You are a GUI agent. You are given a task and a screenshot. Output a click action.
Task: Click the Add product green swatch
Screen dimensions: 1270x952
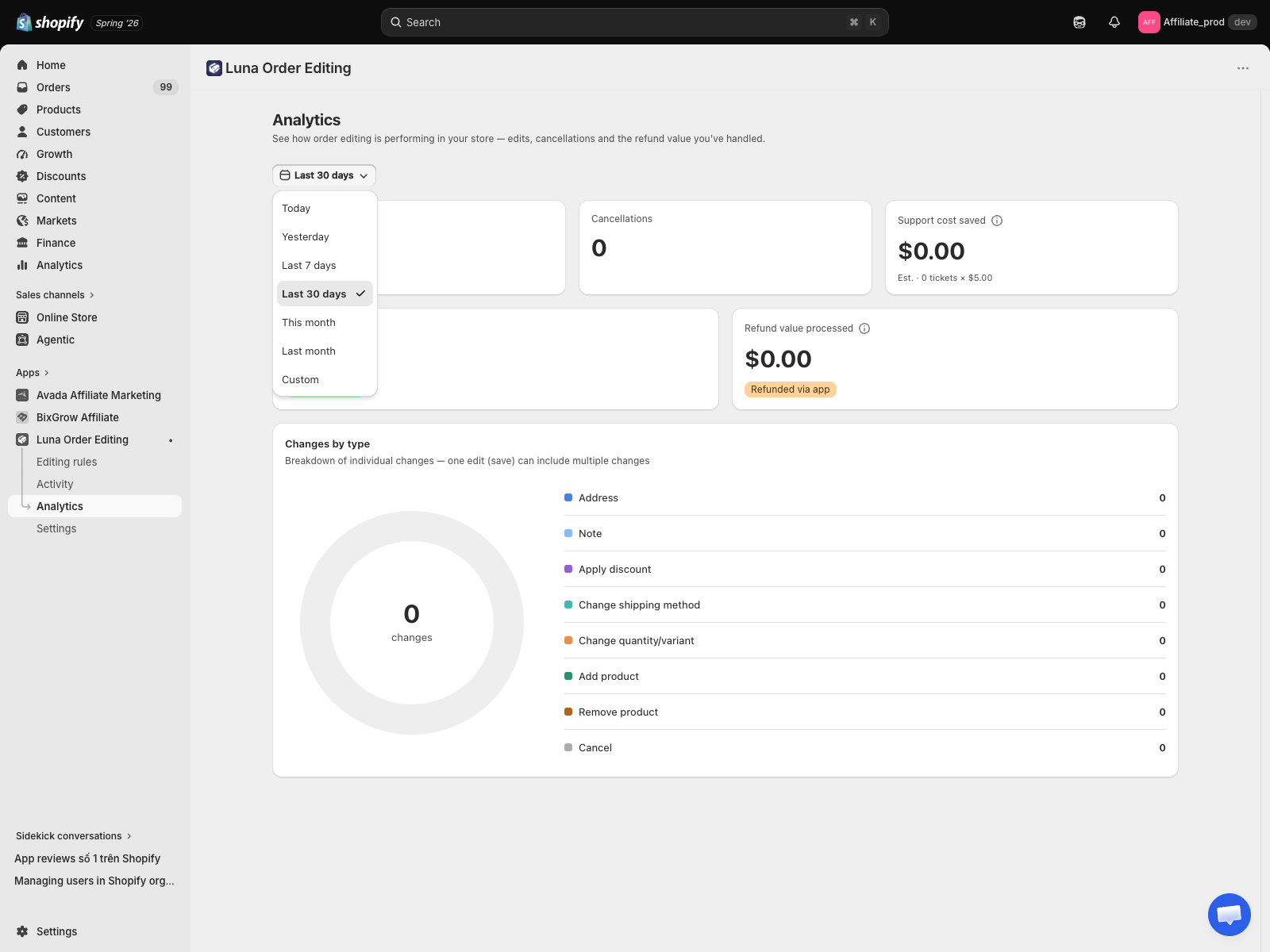tap(568, 676)
